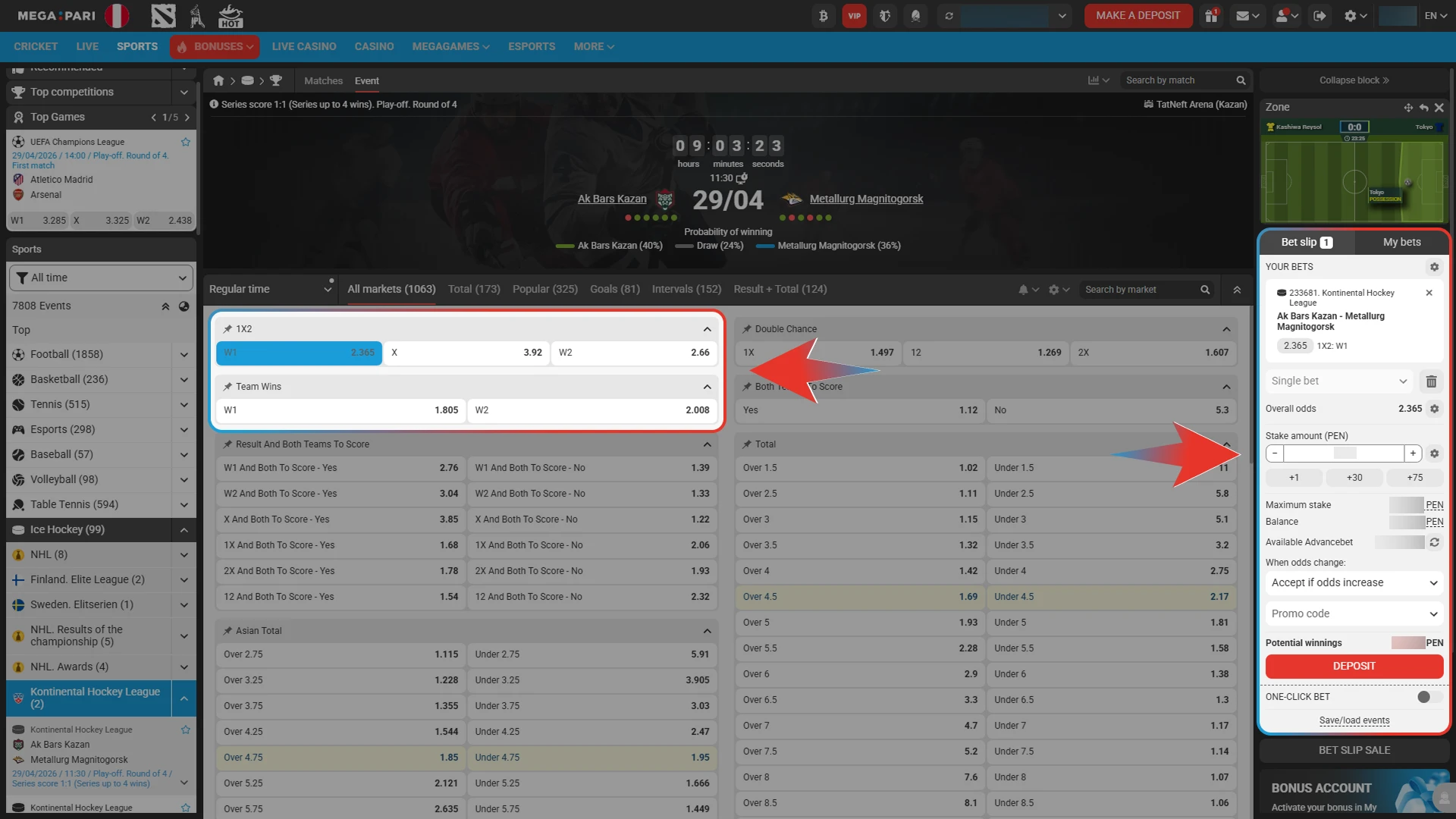Viewport: 1456px width, 819px height.
Task: Pin the Double Chance market
Action: [747, 329]
